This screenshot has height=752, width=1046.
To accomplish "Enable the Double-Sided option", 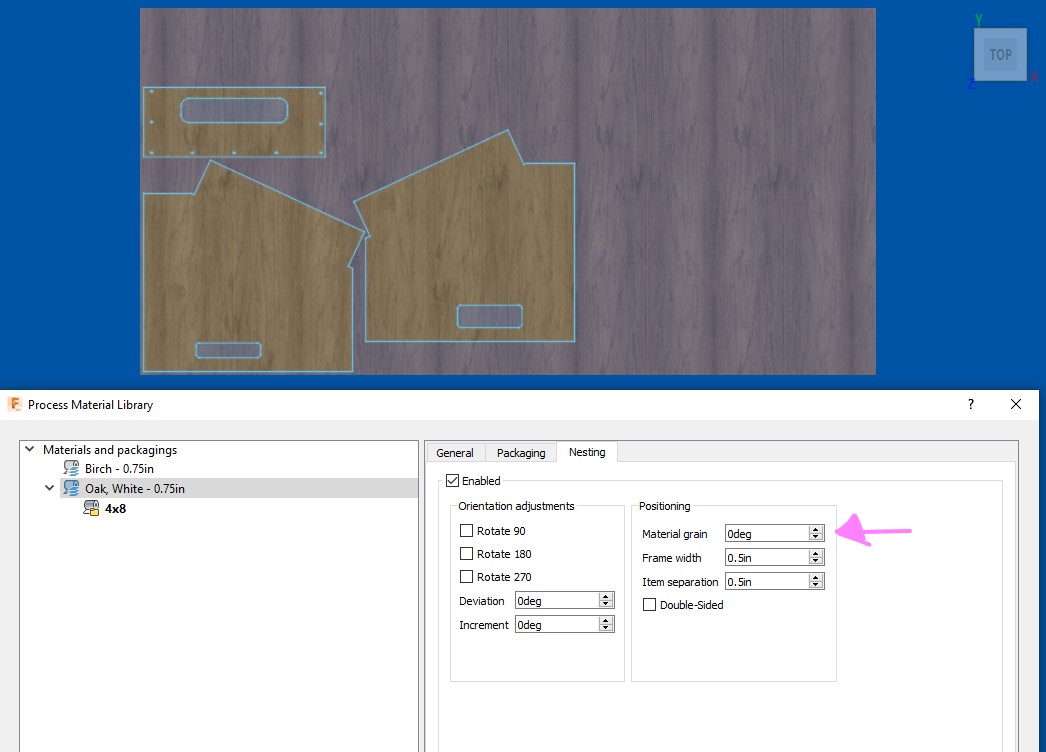I will coord(649,604).
